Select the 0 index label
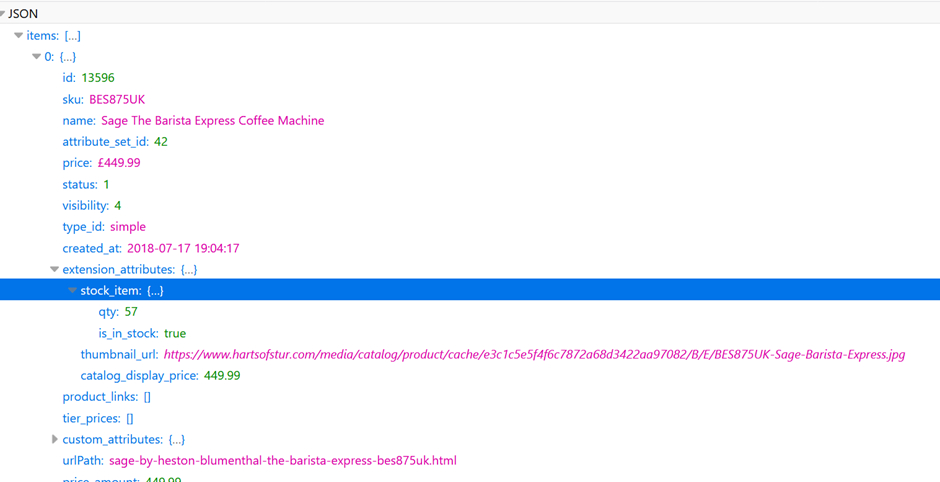 click(50, 57)
